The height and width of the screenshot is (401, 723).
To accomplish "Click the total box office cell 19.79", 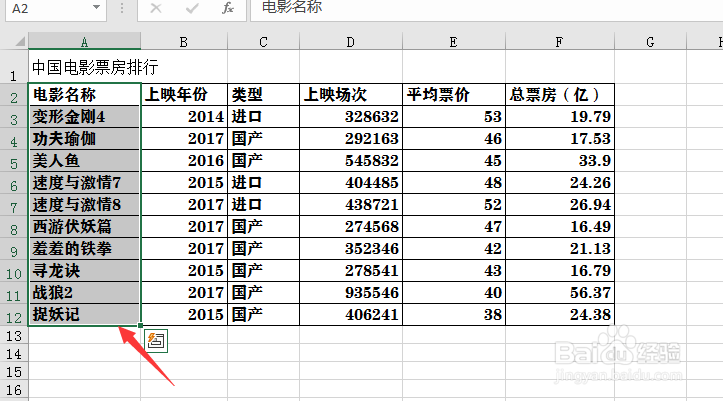I will [x=560, y=117].
